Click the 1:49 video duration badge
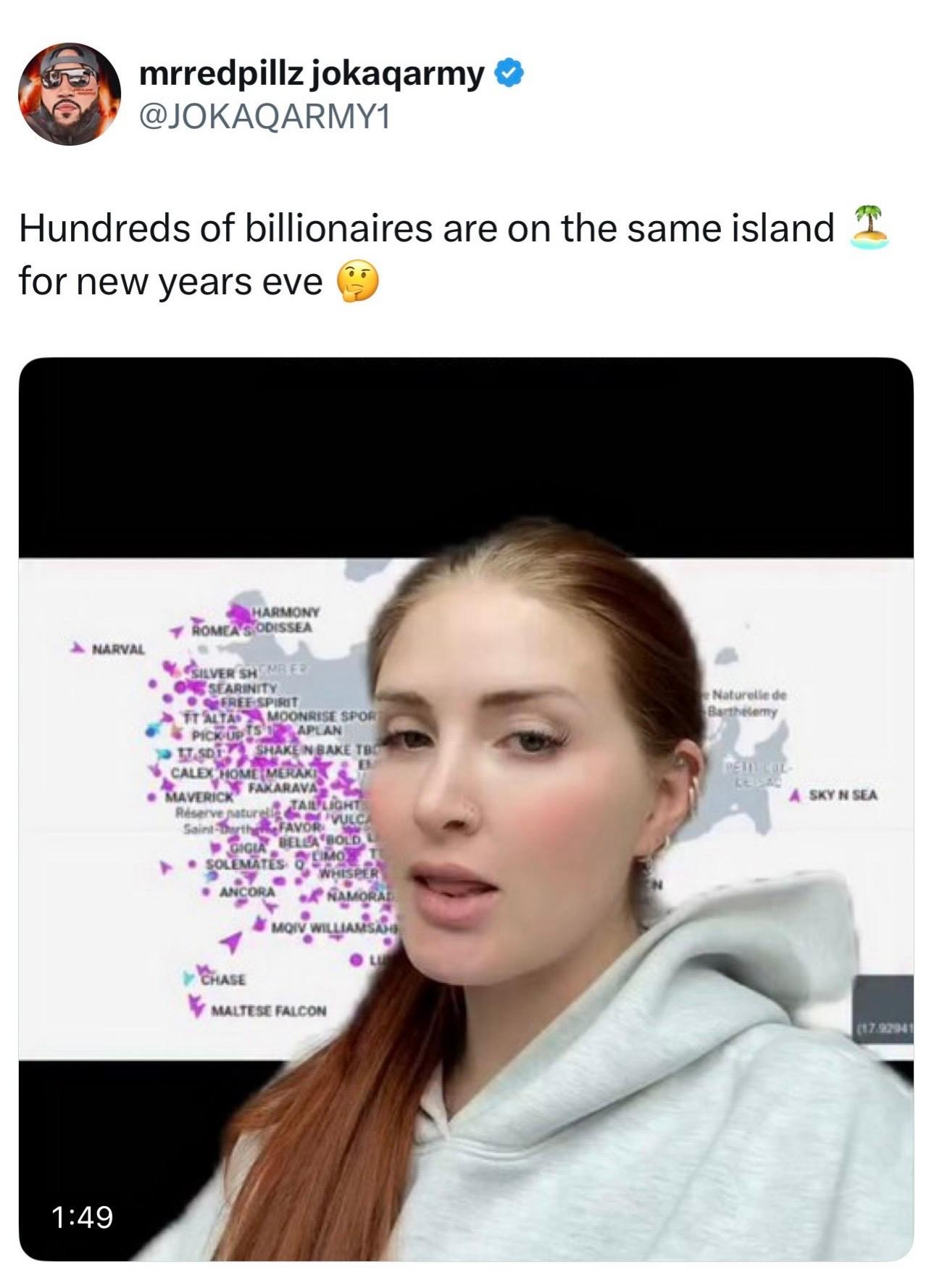 coord(83,1216)
